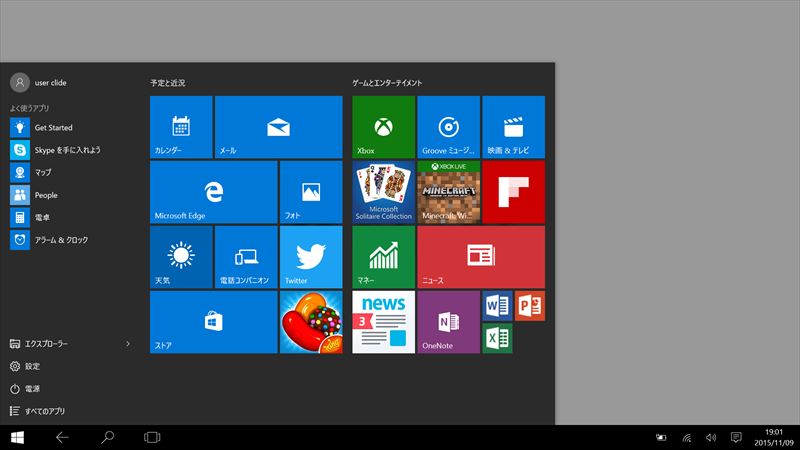Open the Mail tile
This screenshot has height=450, width=800.
coord(279,127)
